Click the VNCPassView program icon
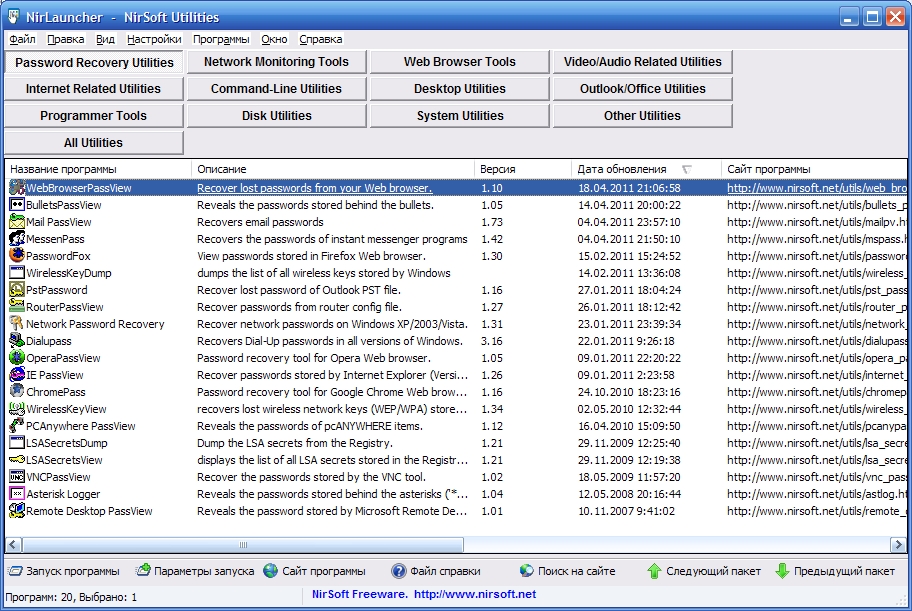The width and height of the screenshot is (912, 611). 17,477
